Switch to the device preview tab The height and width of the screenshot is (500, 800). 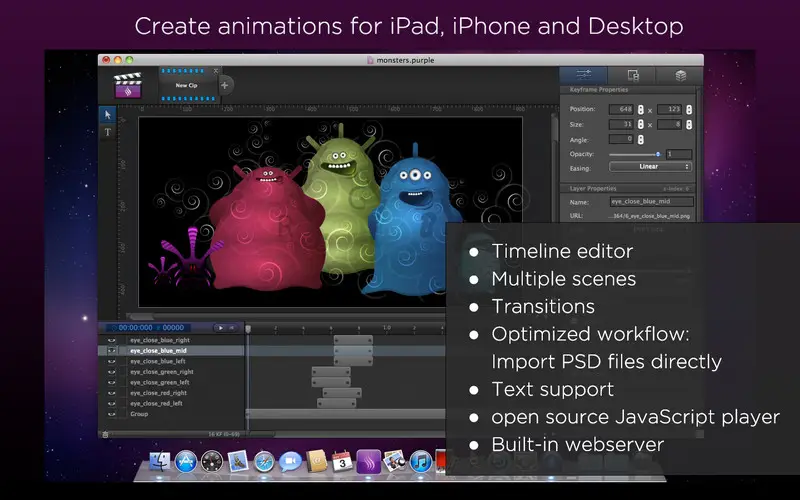tap(633, 75)
